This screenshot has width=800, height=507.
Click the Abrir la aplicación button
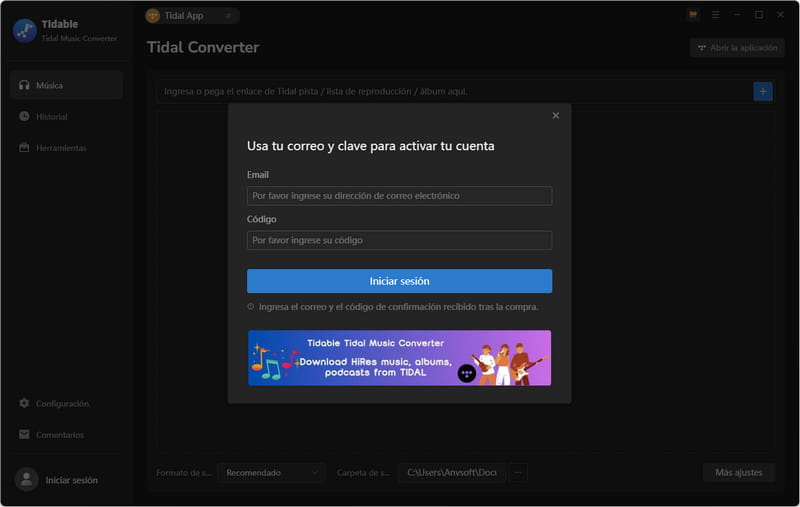click(x=737, y=48)
